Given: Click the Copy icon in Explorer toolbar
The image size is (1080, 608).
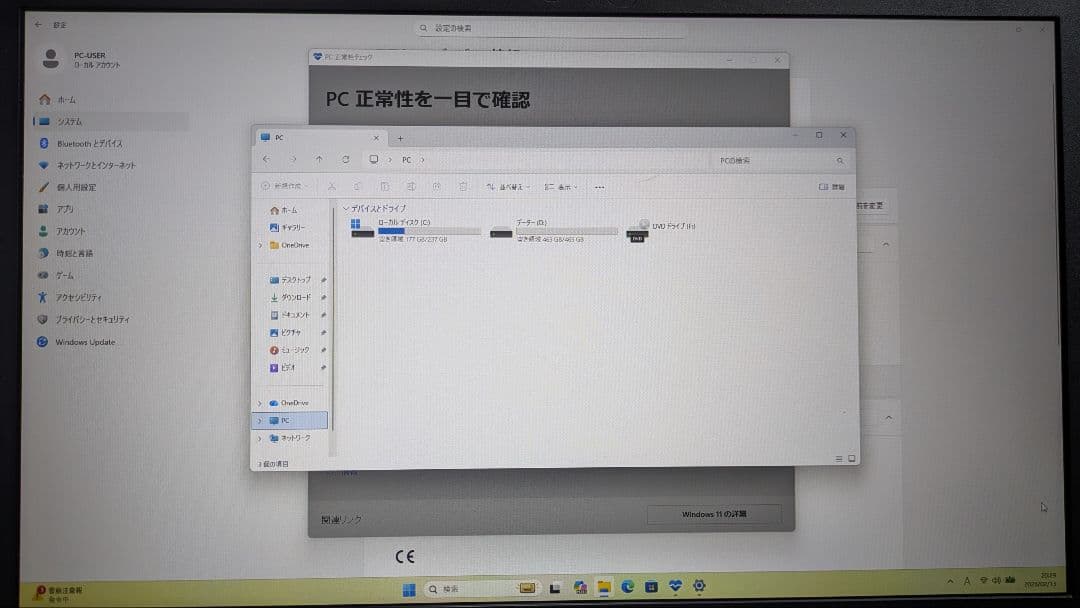Looking at the screenshot, I should (x=358, y=187).
